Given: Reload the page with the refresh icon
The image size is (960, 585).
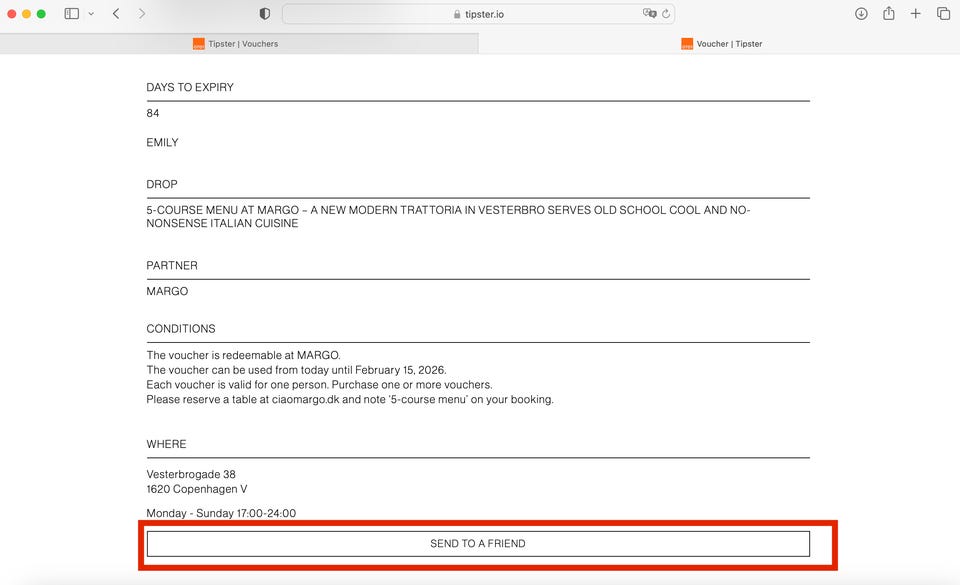Looking at the screenshot, I should coord(666,13).
